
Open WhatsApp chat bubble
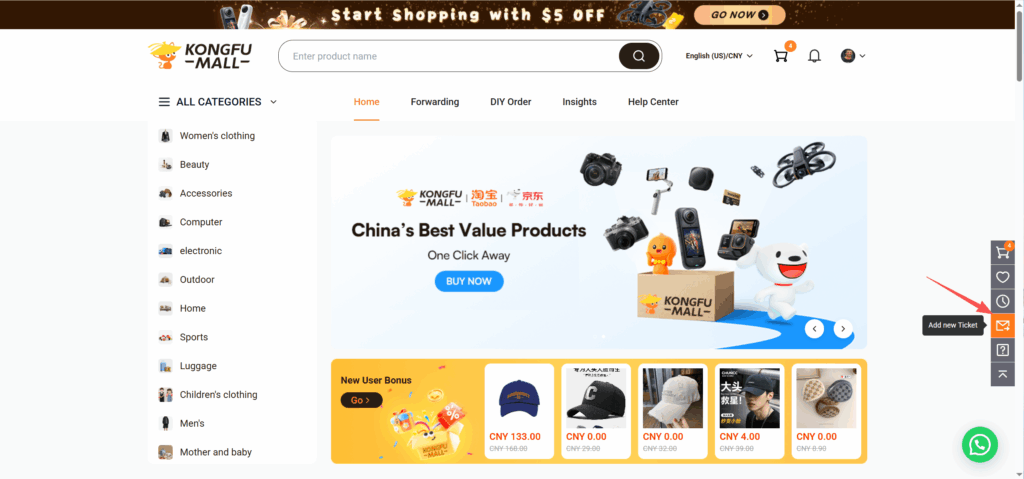(980, 445)
